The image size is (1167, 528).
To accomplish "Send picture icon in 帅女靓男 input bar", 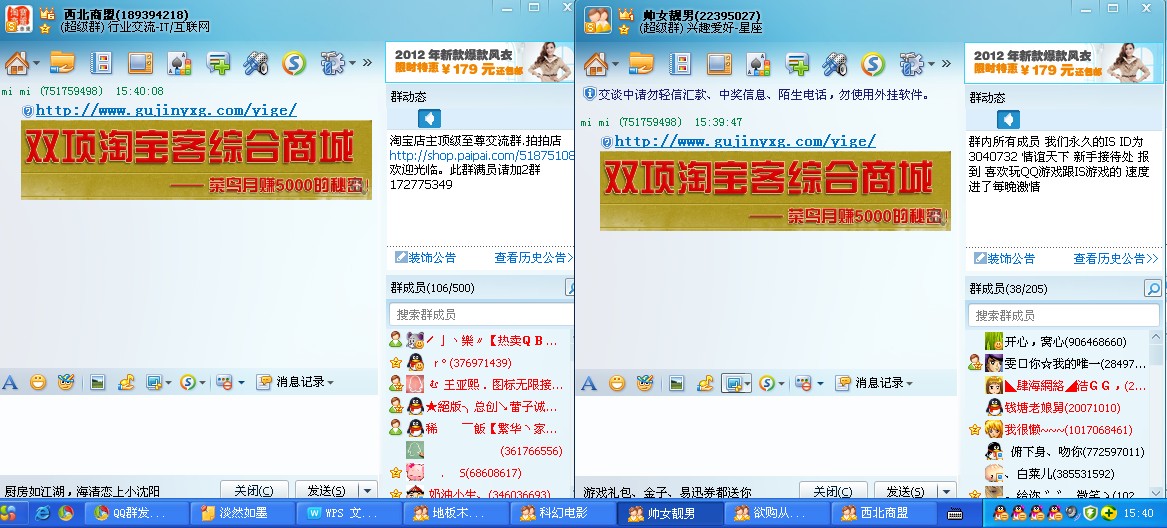I will click(677, 384).
